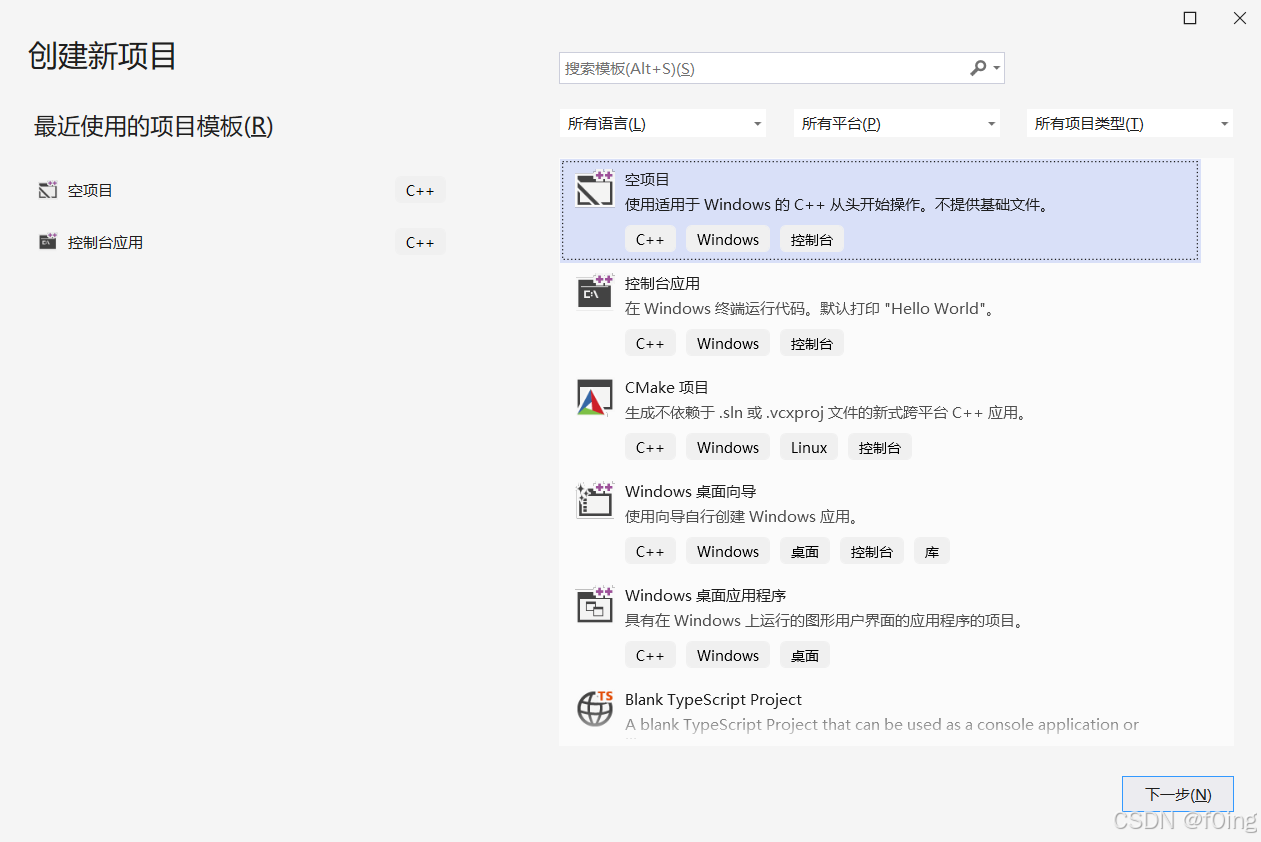1261x842 pixels.
Task: Click the Blank TypeScript Project globe icon
Action: pyautogui.click(x=594, y=708)
